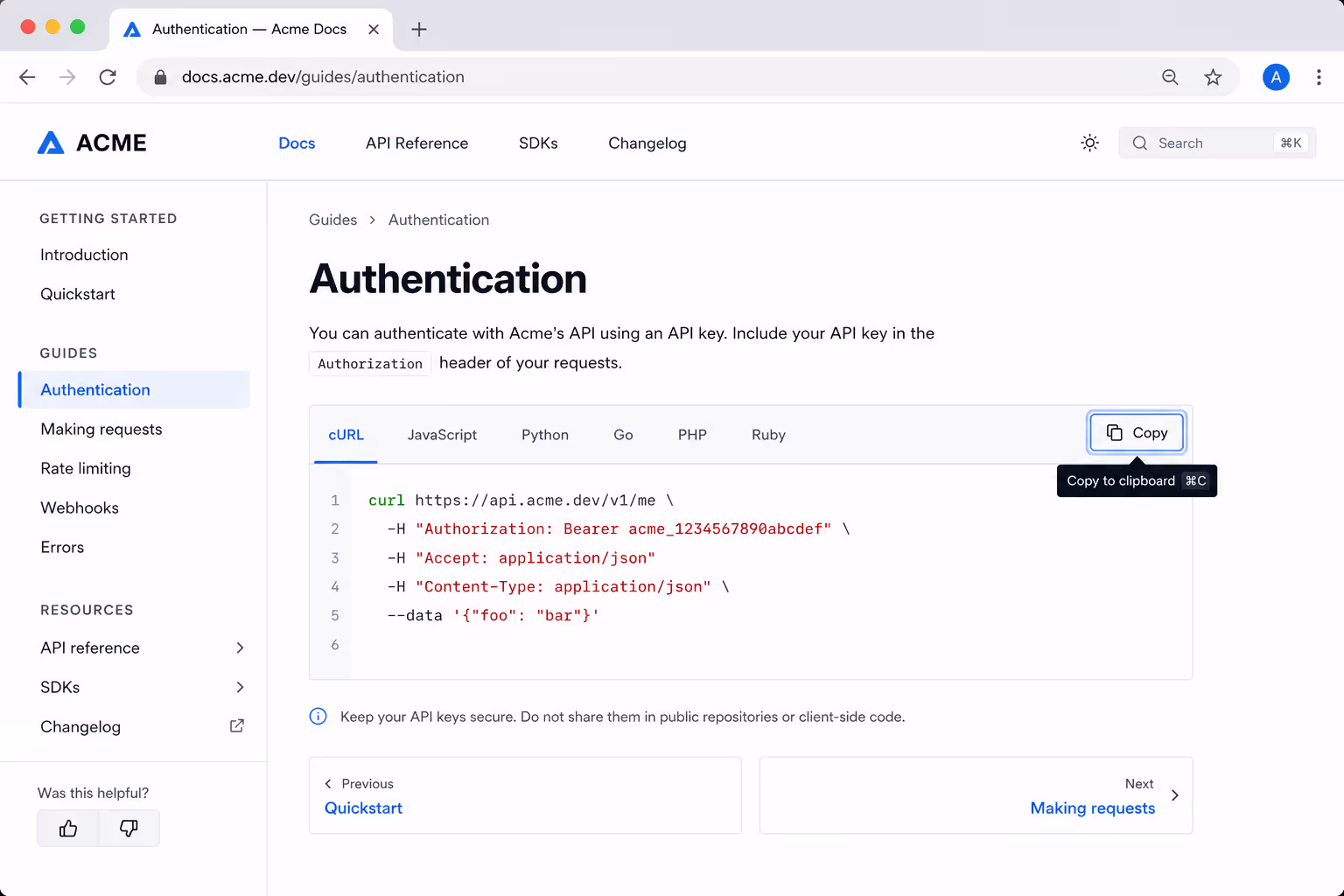The width and height of the screenshot is (1344, 896).
Task: Switch to the JavaScript code tab
Action: 442,435
